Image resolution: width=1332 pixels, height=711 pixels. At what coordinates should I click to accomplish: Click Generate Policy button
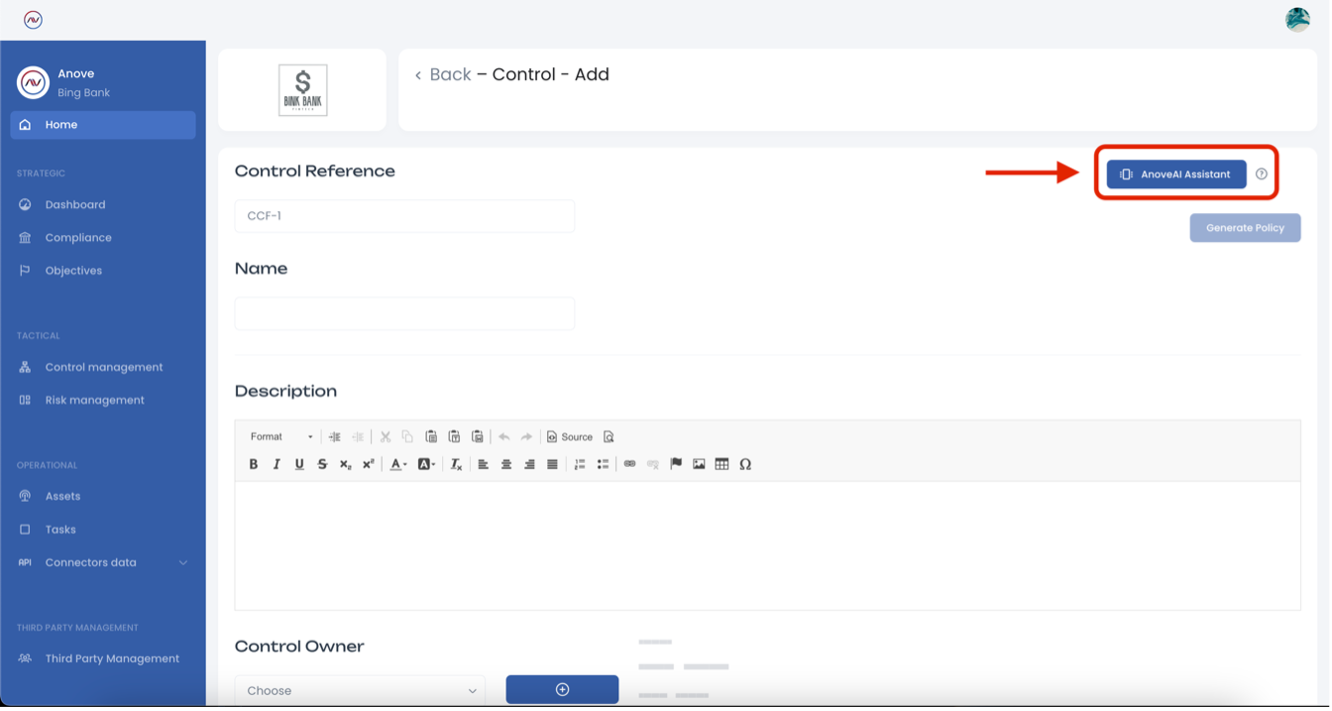tap(1245, 228)
